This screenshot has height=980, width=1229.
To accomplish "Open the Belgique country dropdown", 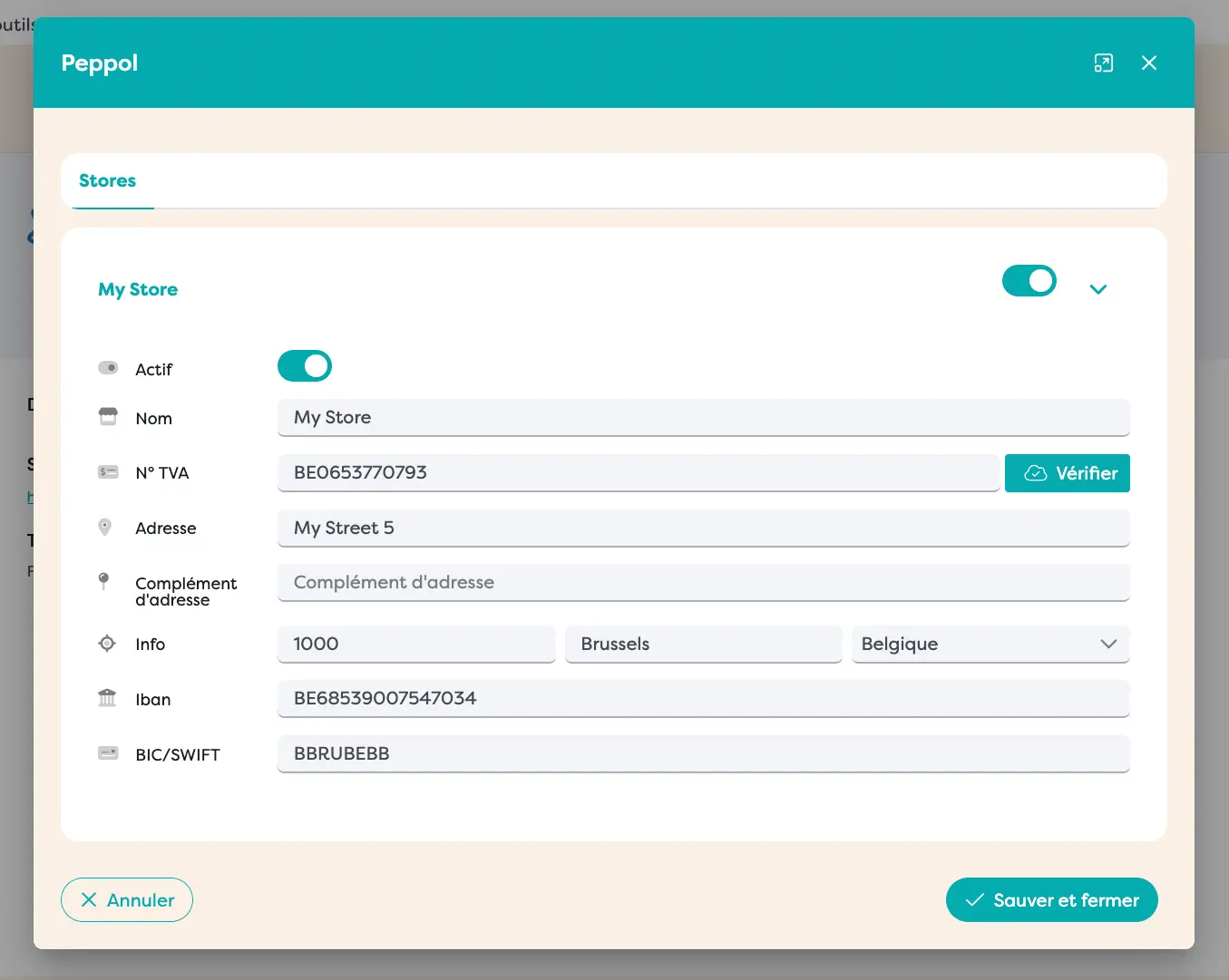I will [x=990, y=644].
